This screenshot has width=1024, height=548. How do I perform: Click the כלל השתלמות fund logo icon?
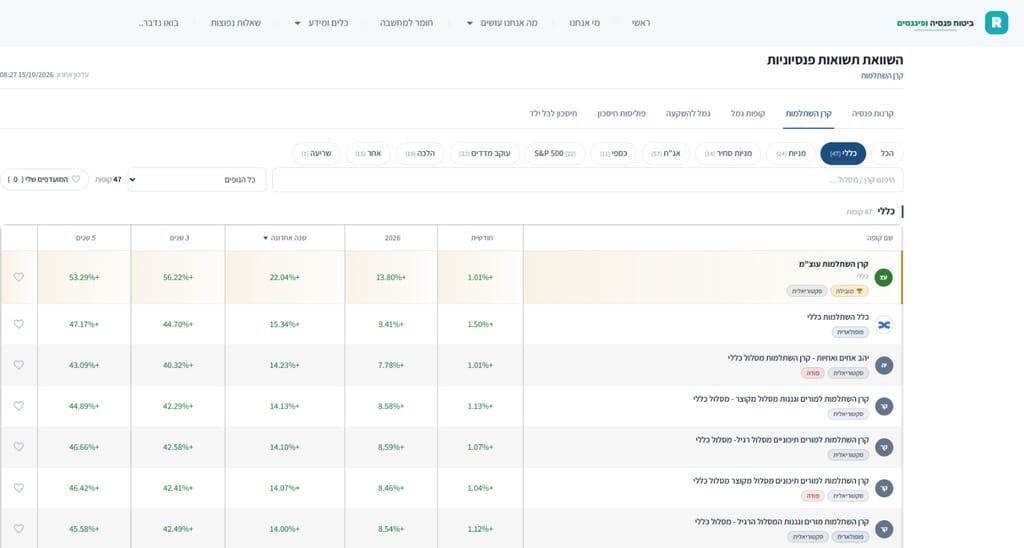tap(884, 325)
